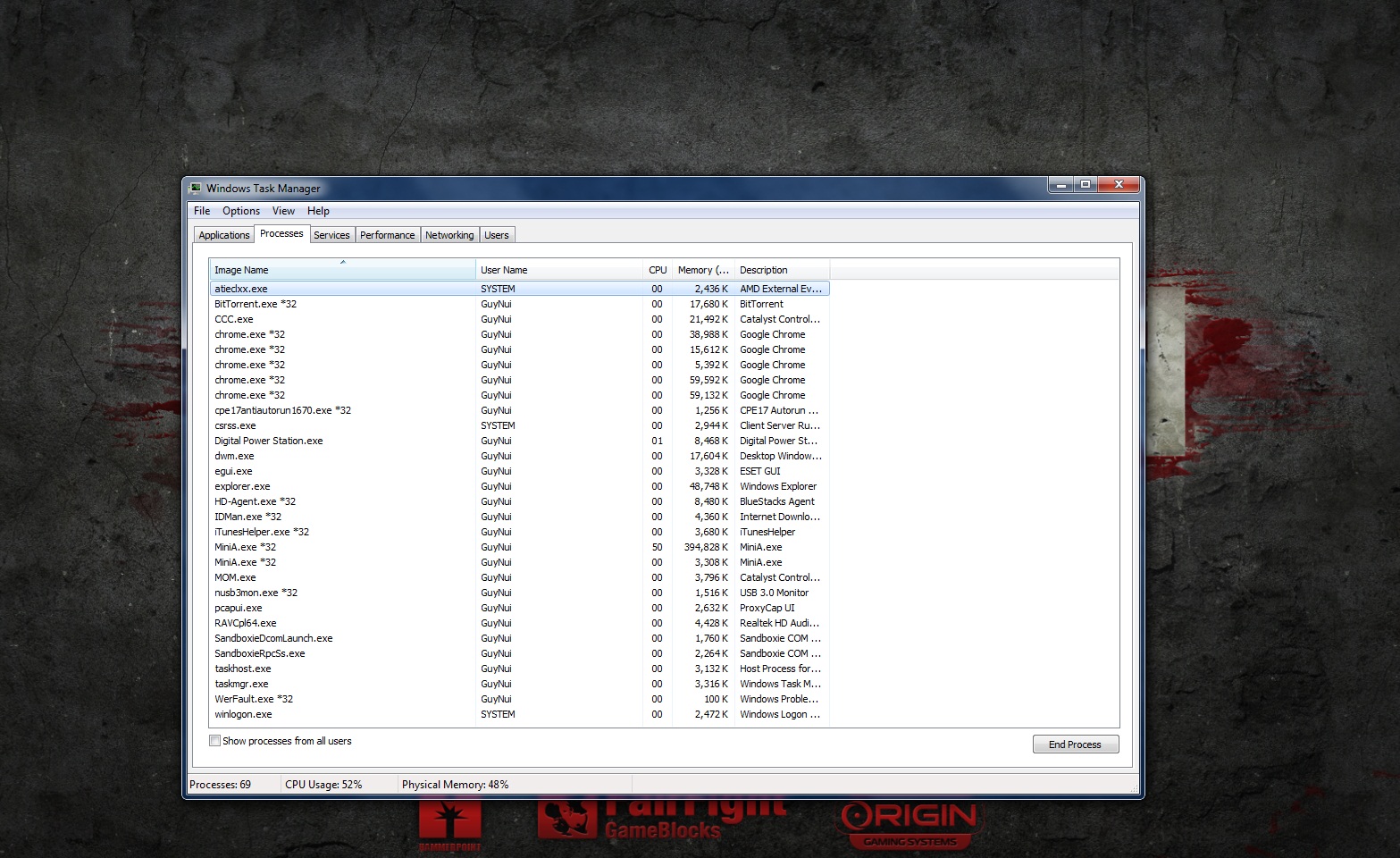Select the nusb3mon.exe *32 process
The width and height of the screenshot is (1400, 858).
[520, 593]
